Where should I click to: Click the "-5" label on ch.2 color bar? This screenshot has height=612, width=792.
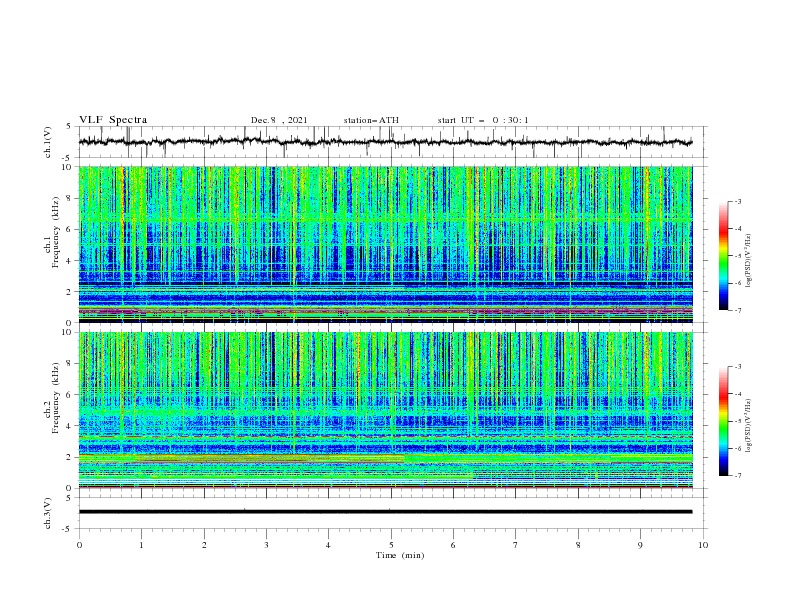(x=737, y=421)
